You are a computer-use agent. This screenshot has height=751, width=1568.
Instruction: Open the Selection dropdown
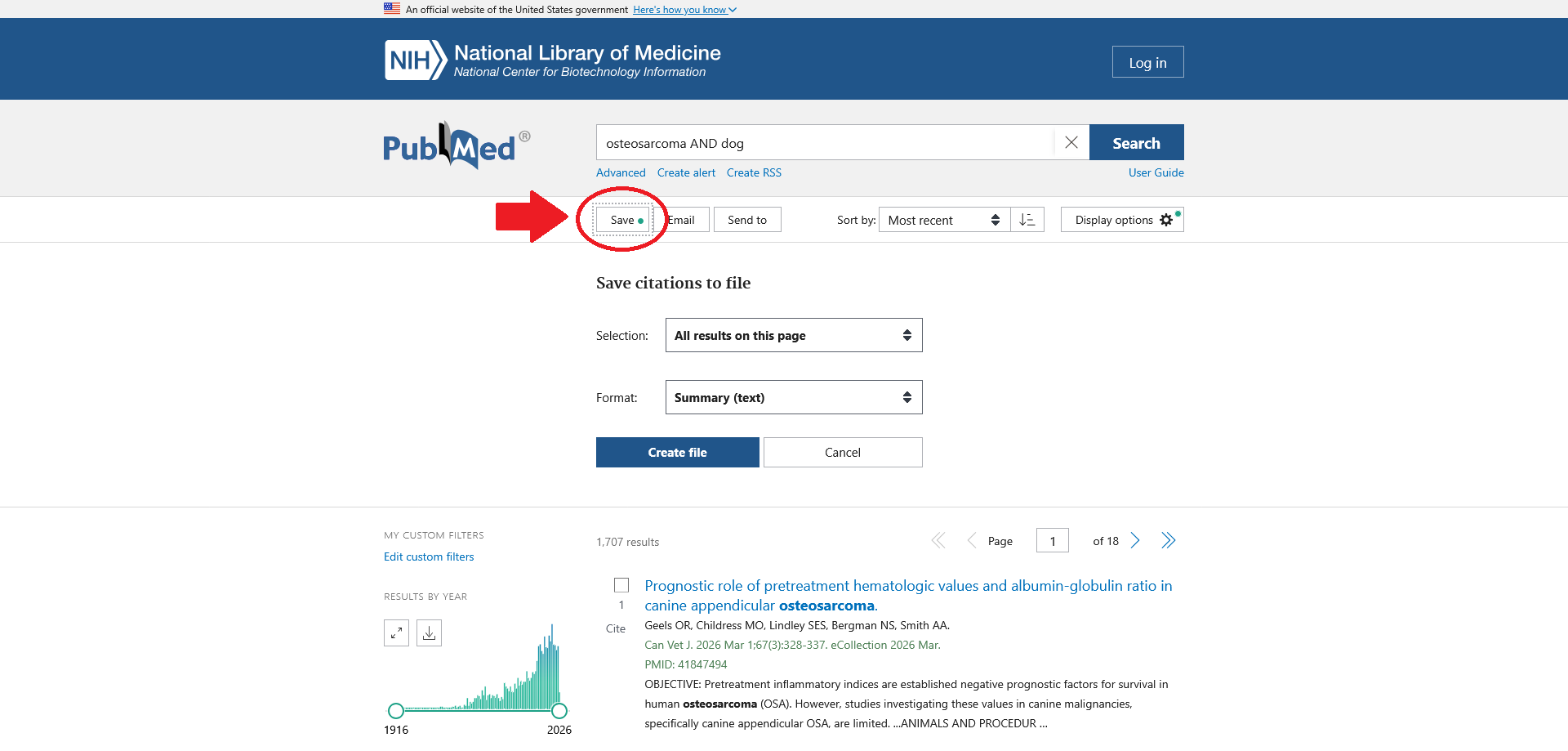click(794, 335)
